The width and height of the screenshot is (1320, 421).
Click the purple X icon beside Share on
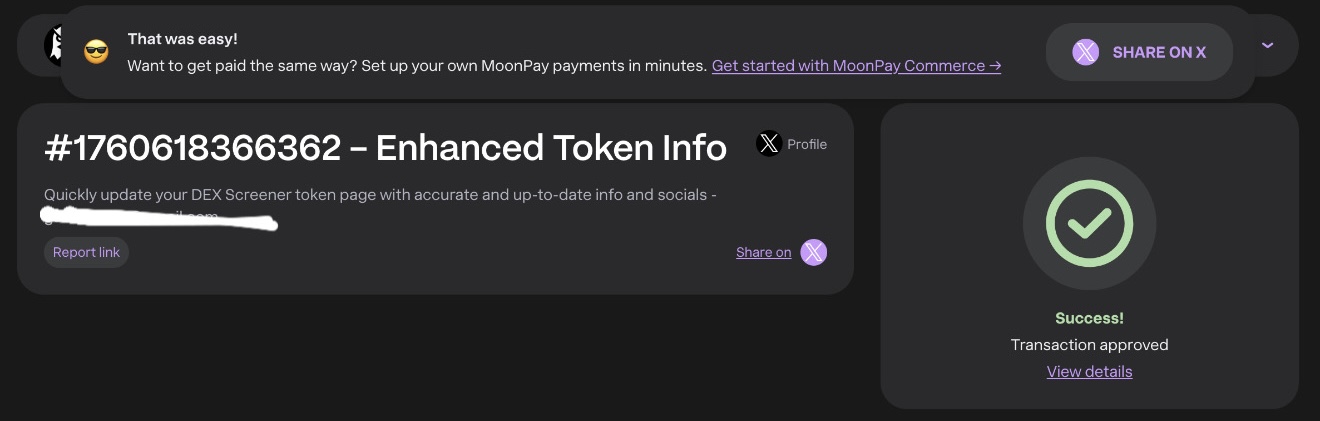[x=814, y=253]
